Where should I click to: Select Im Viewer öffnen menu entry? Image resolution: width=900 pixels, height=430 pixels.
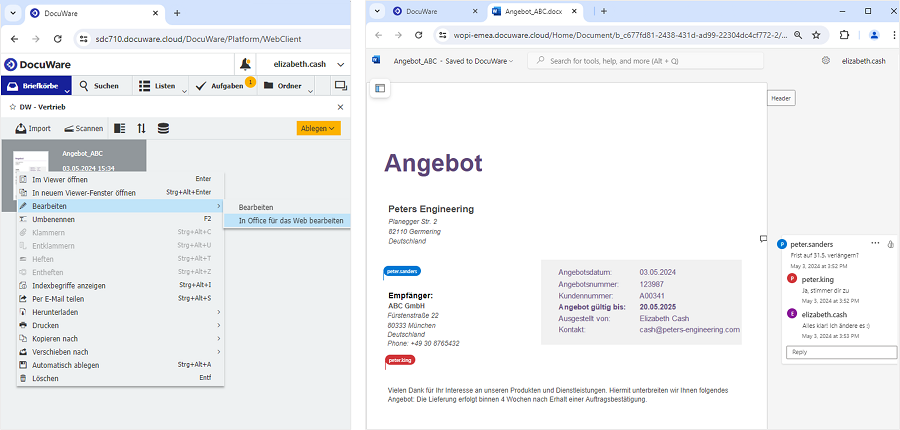tap(120, 180)
